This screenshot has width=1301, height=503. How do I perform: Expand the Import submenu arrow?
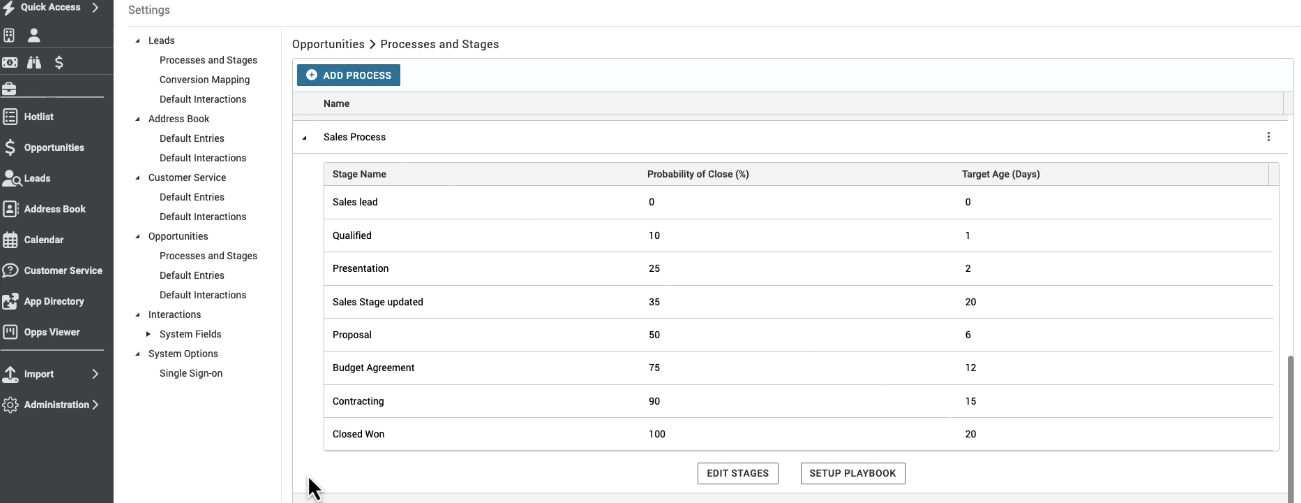[95, 374]
